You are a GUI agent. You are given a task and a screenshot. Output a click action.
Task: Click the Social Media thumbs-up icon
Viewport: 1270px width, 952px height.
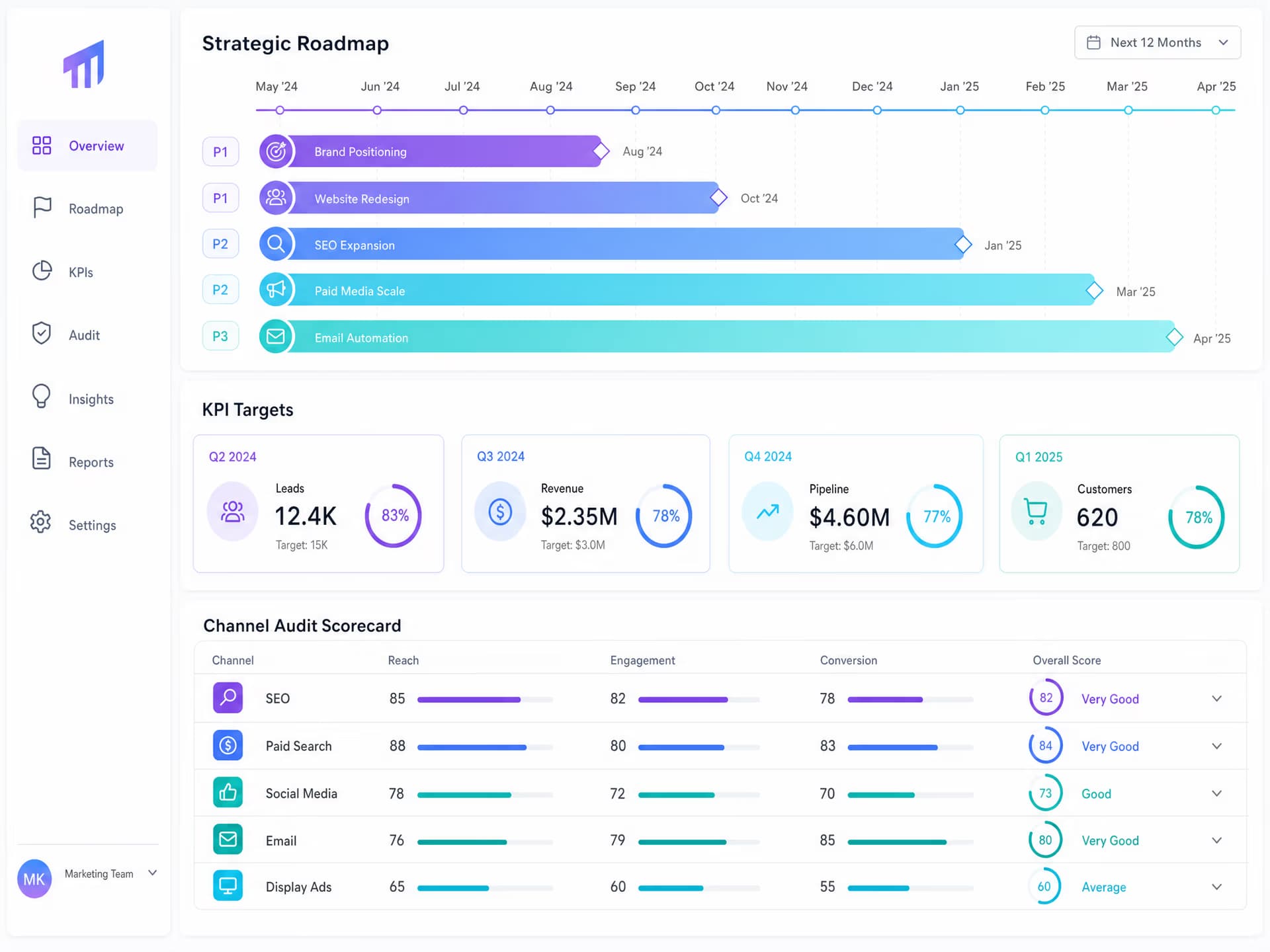tap(228, 792)
